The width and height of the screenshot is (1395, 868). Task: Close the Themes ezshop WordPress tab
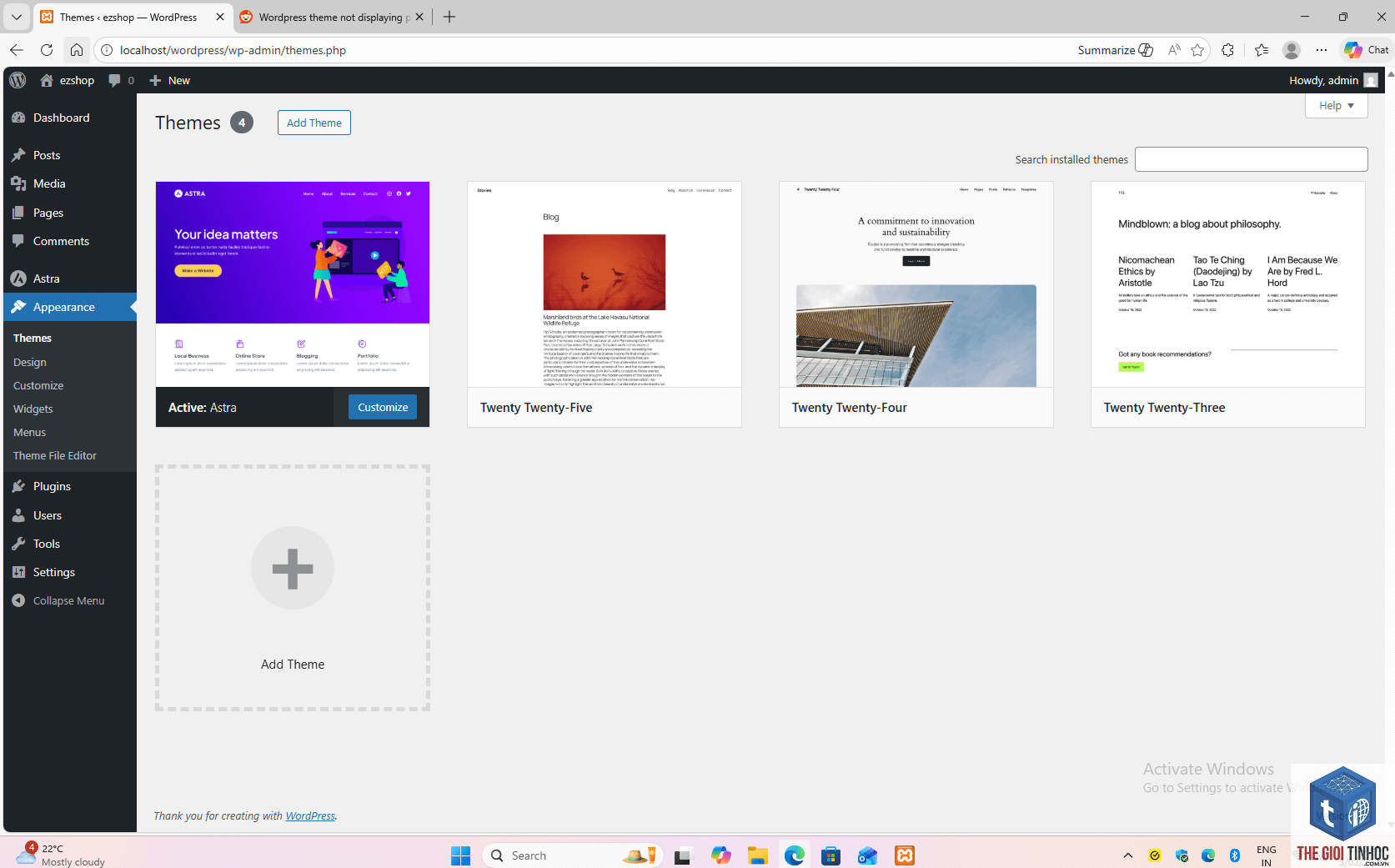(x=220, y=17)
